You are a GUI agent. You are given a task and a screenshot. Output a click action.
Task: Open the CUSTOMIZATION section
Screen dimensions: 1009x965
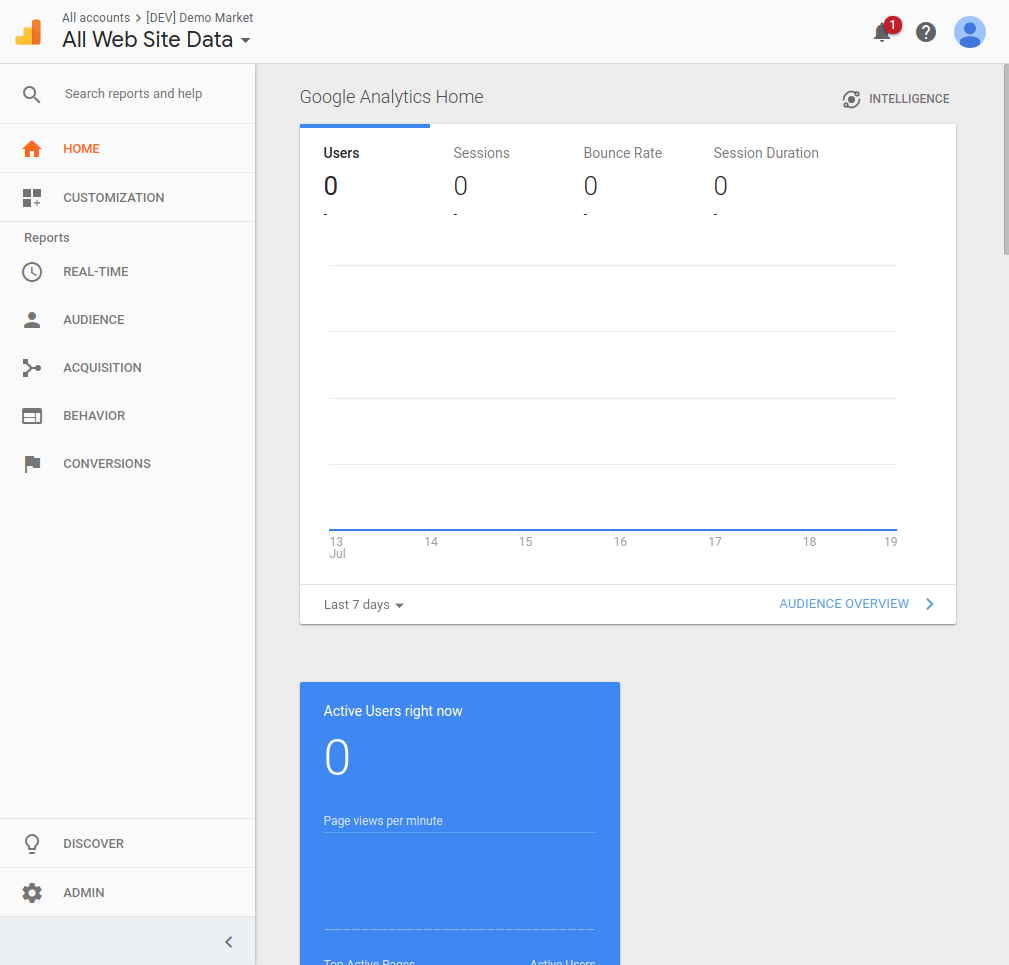coord(127,198)
